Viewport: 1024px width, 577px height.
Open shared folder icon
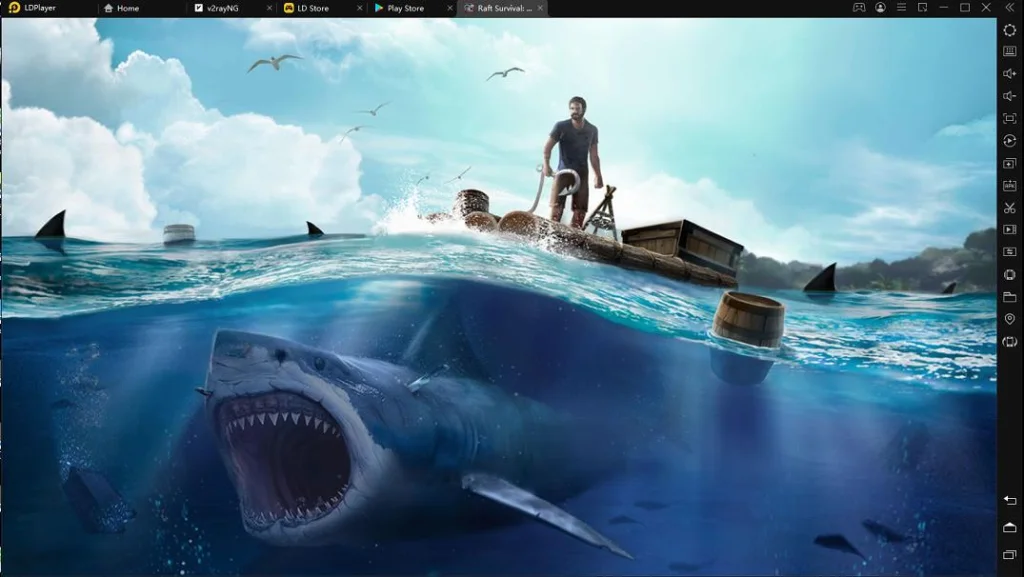pyautogui.click(x=1010, y=297)
